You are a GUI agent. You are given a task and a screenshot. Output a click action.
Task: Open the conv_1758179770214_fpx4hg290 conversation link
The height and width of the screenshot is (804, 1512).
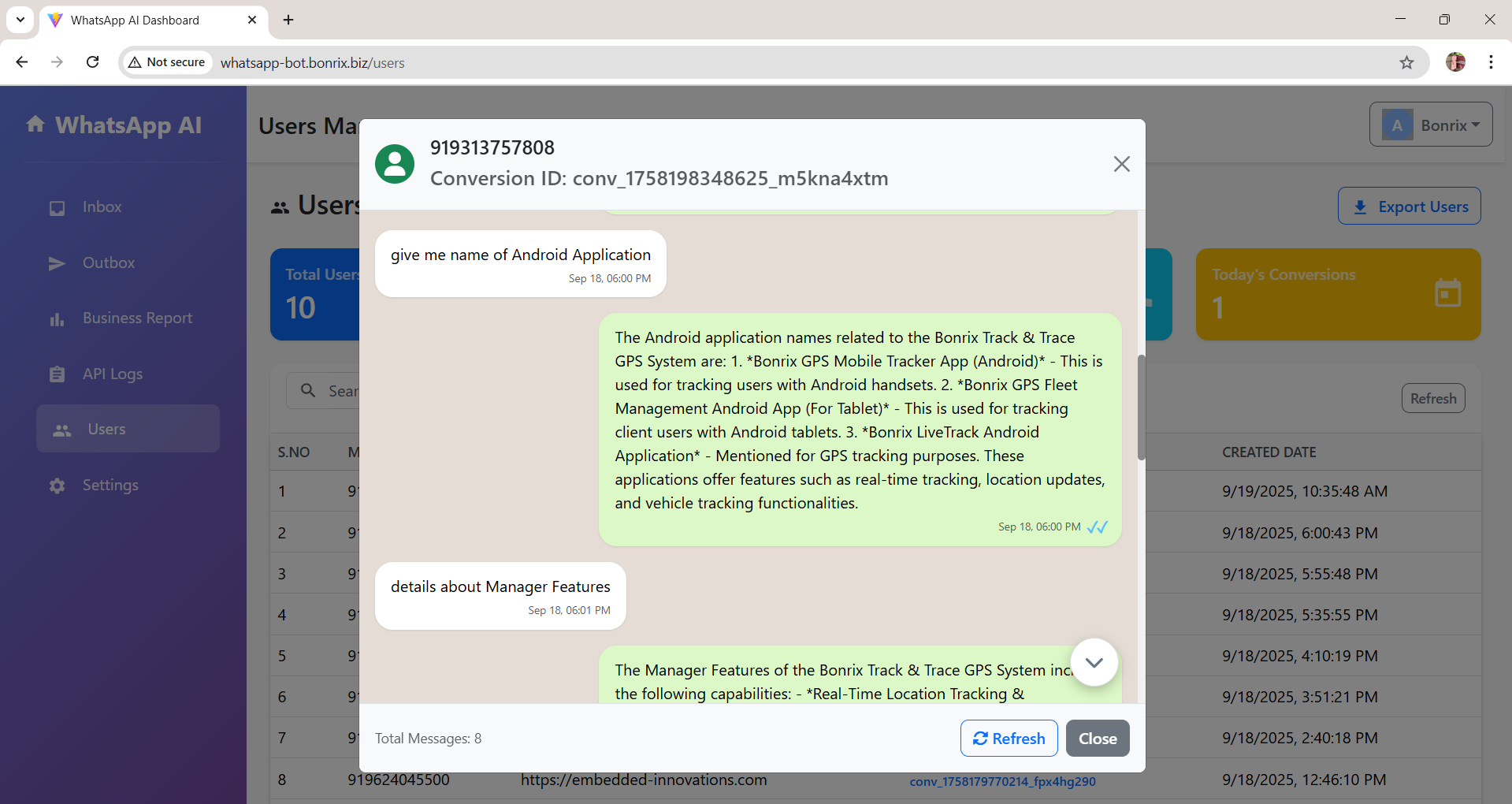point(1001,781)
